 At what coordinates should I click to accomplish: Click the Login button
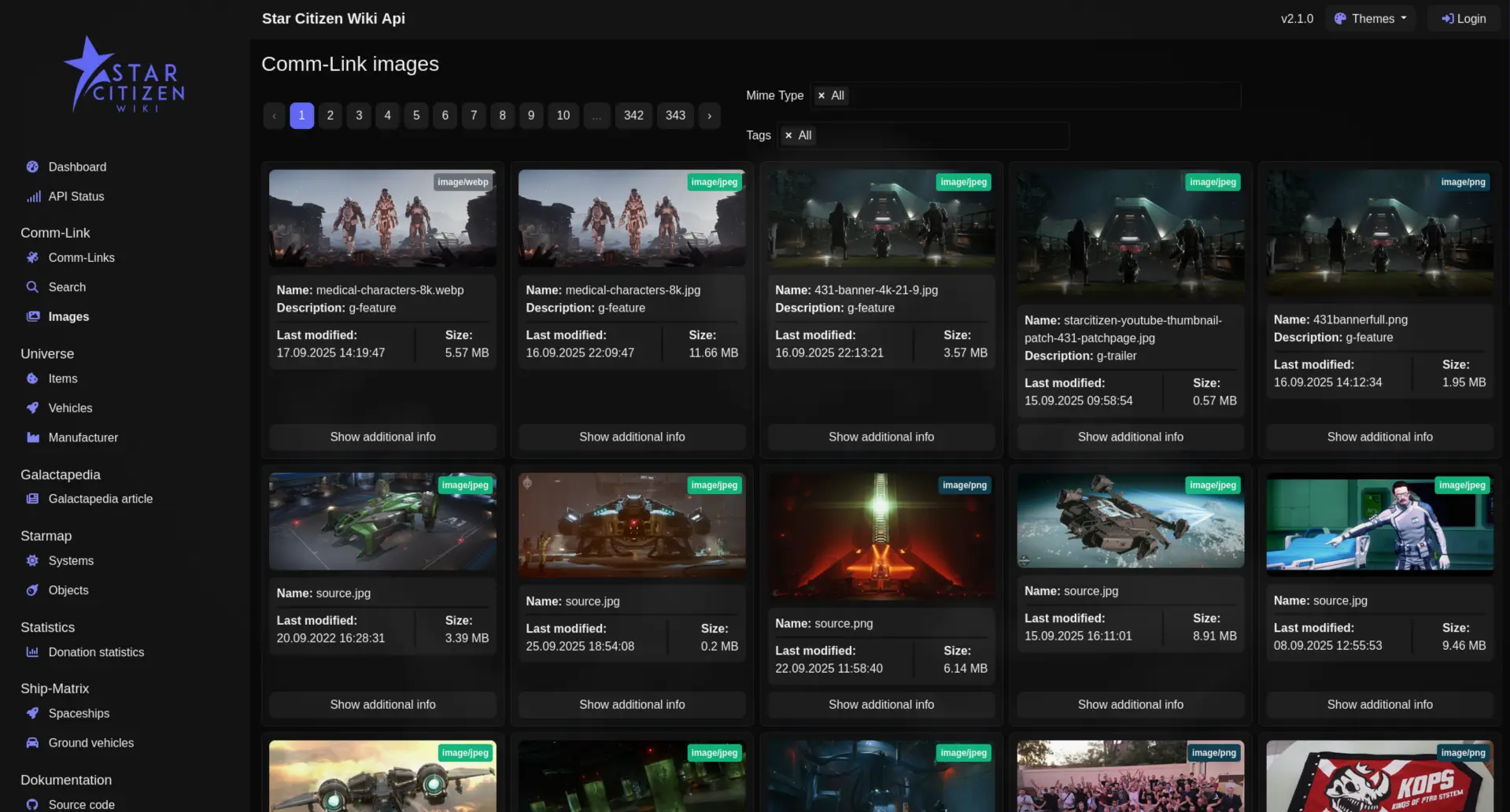(x=1464, y=19)
